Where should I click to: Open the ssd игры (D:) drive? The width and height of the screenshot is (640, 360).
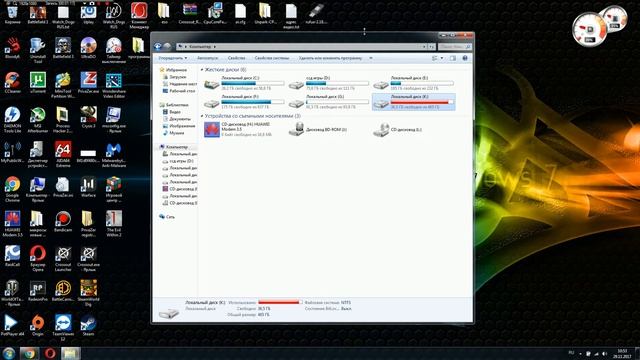[329, 83]
